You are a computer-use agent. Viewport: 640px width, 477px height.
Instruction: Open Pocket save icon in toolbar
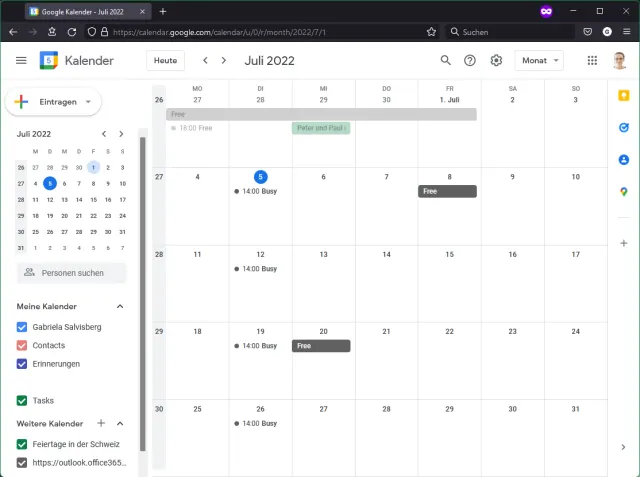[x=587, y=32]
